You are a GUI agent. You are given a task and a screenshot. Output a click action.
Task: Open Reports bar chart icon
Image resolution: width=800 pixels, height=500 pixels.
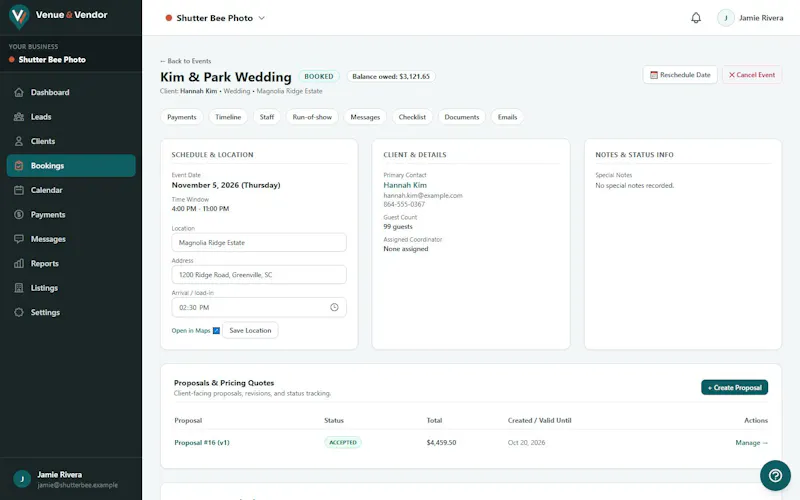19,264
